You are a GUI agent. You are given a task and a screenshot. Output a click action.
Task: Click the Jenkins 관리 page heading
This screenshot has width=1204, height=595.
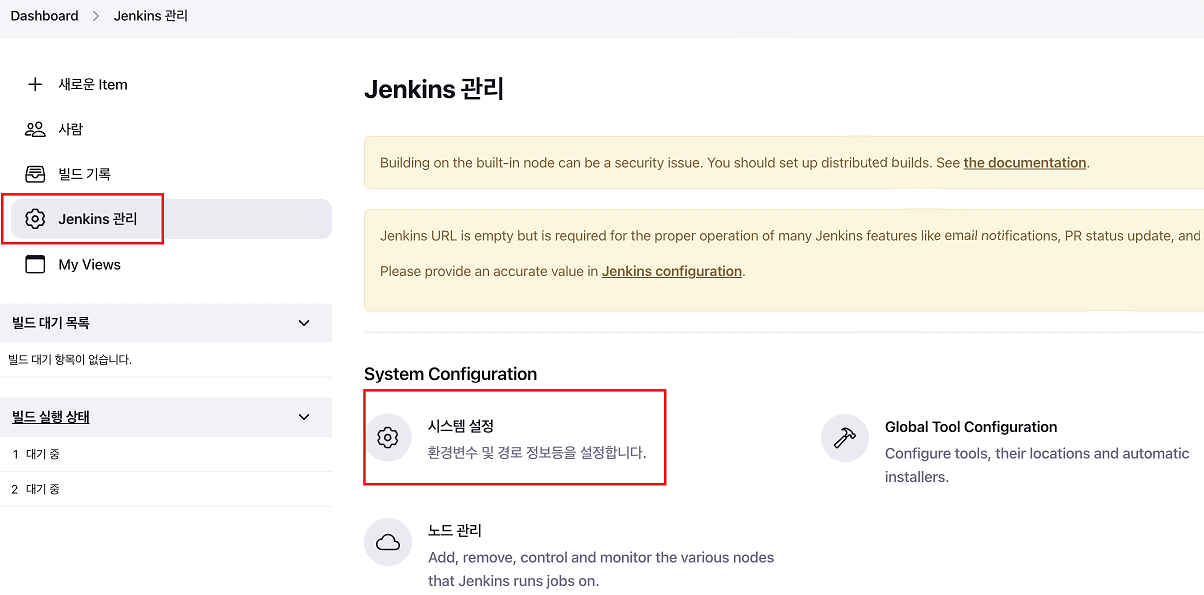tap(434, 89)
